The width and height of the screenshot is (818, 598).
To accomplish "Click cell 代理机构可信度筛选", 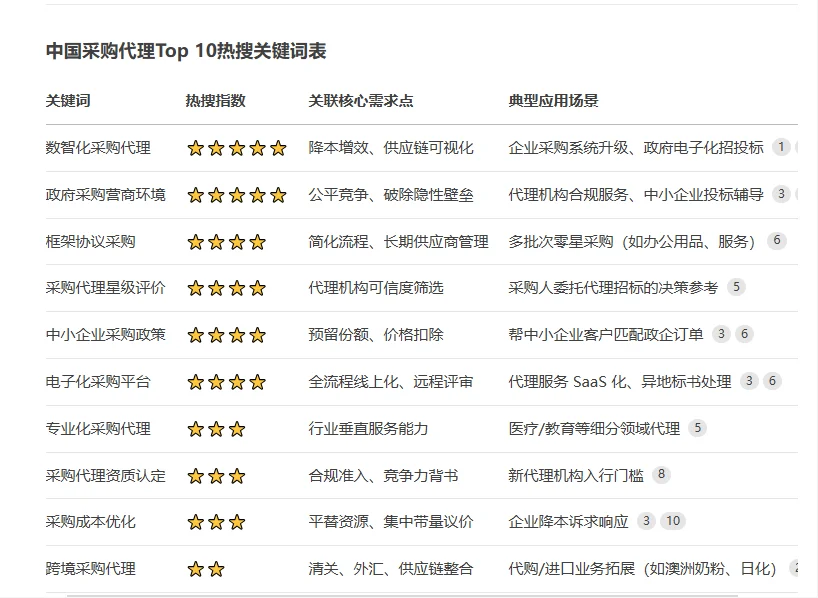I will (376, 288).
